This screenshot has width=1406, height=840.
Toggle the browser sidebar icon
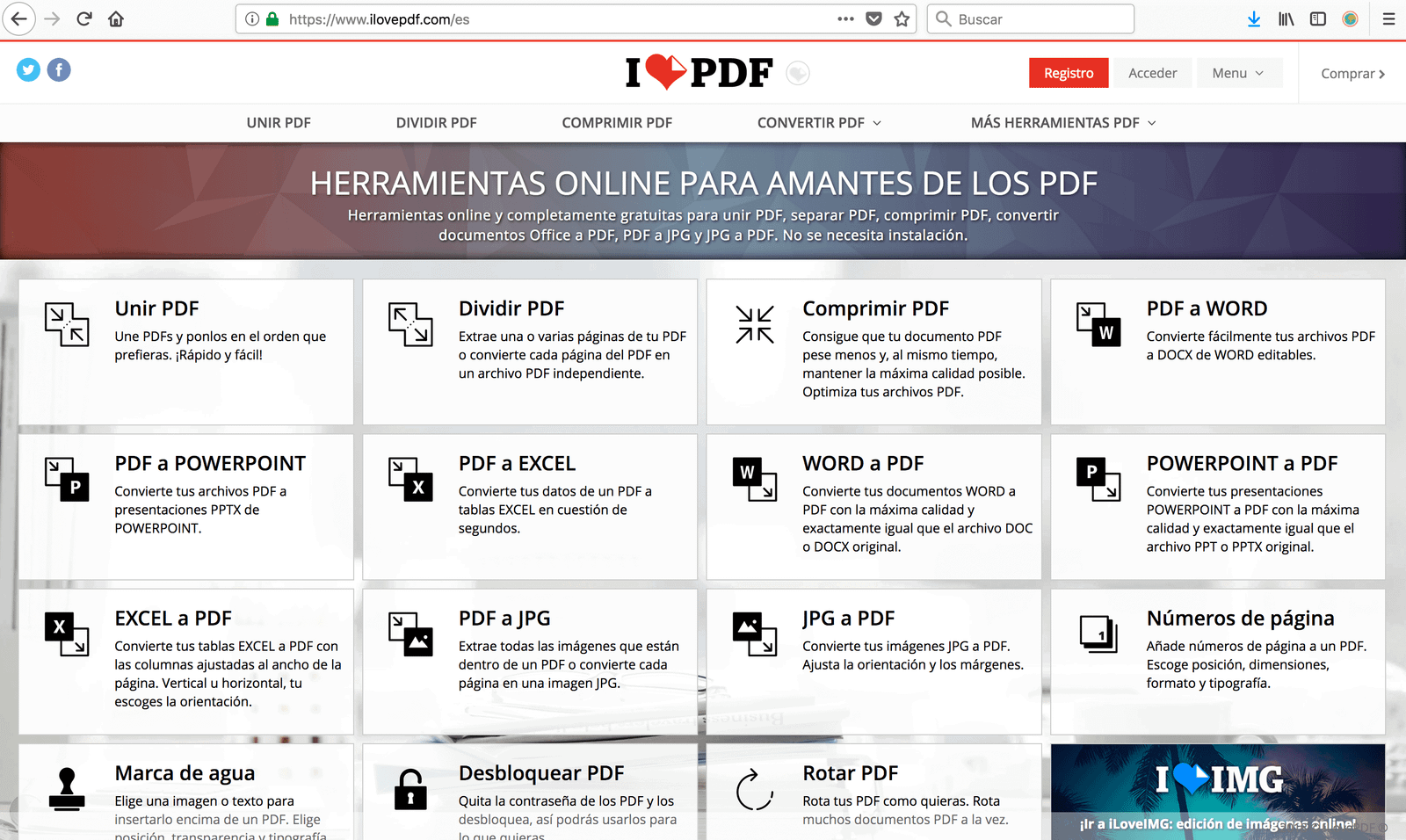(x=1318, y=18)
